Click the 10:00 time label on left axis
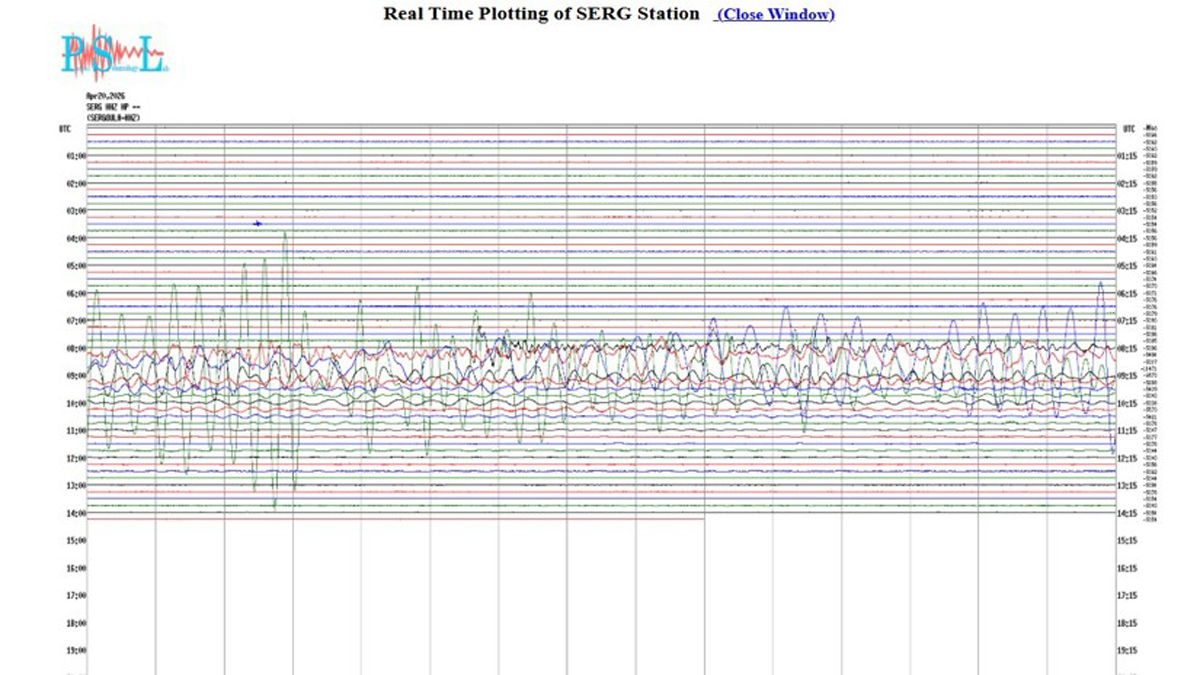Screen dimensions: 1200x675 (x=75, y=404)
